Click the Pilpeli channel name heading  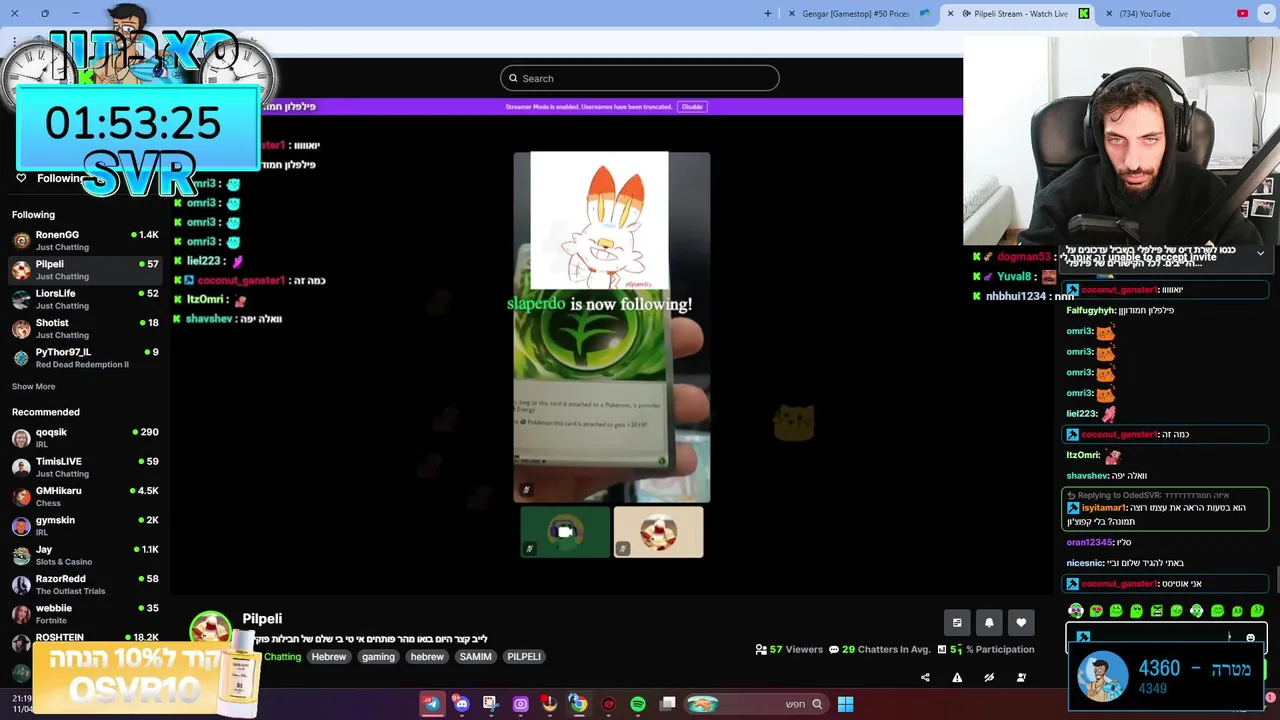pyautogui.click(x=262, y=619)
